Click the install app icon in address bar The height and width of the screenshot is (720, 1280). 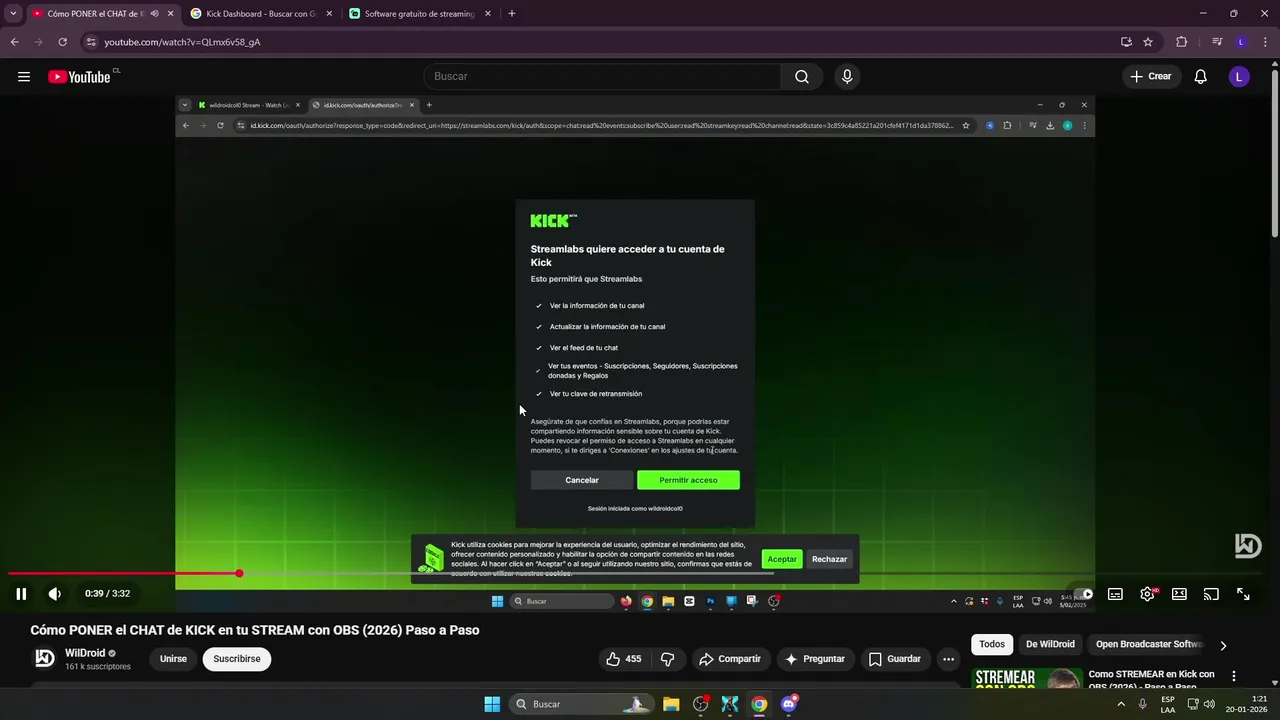pyautogui.click(x=1126, y=42)
